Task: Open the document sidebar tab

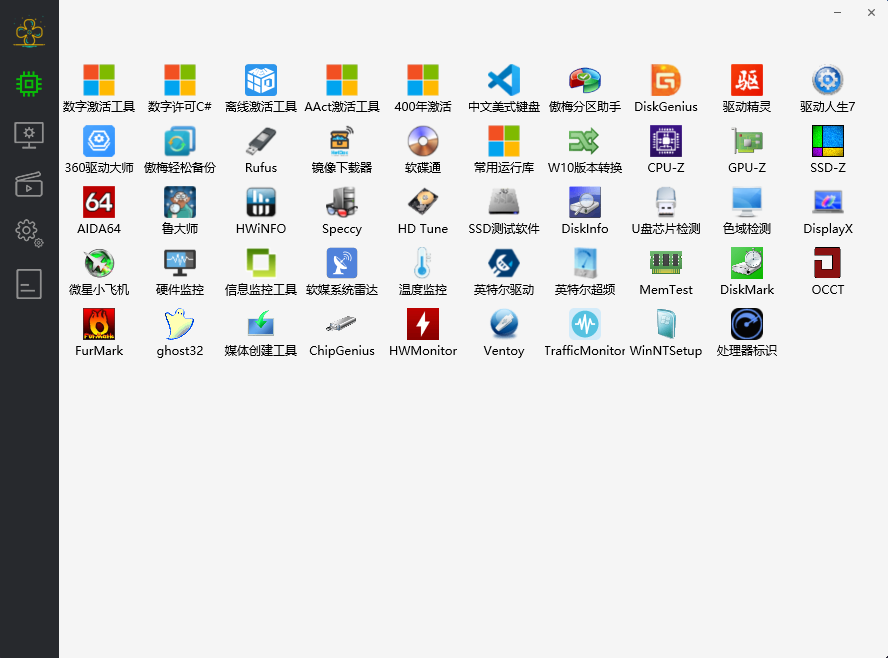Action: click(x=29, y=284)
